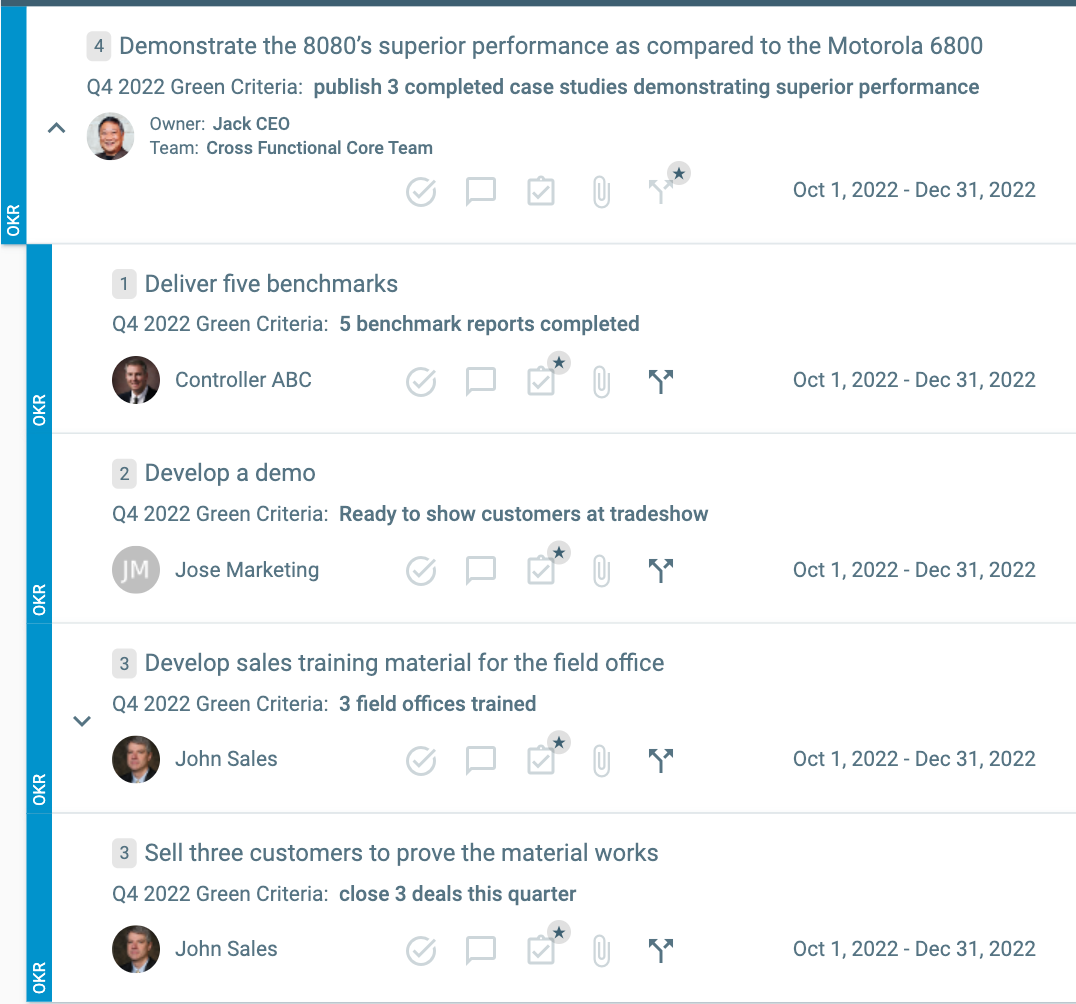
Task: Click the number badge on Deliver five benchmarks
Action: (x=124, y=284)
